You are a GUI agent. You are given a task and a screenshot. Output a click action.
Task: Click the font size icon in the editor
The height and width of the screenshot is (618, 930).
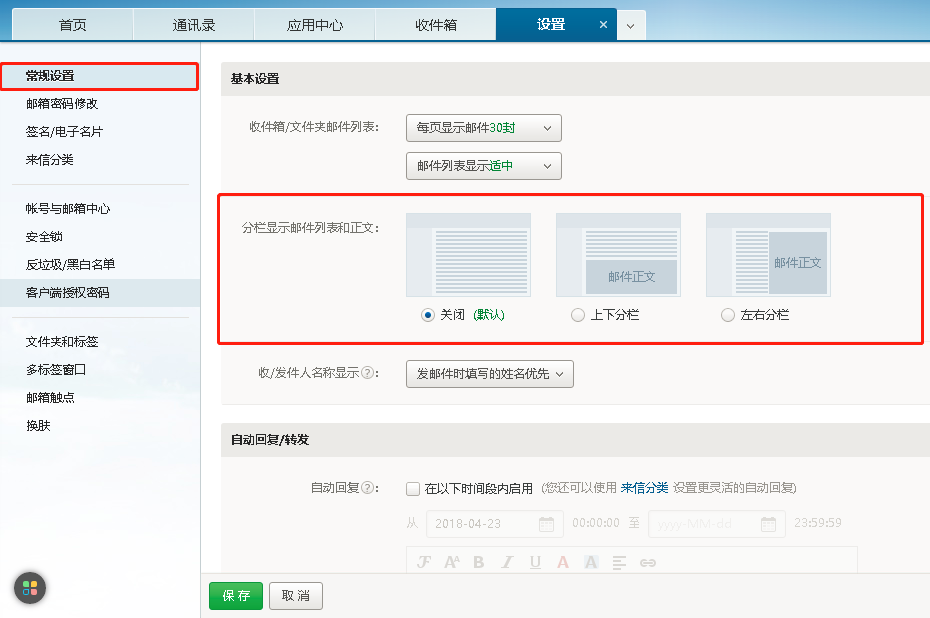point(452,562)
